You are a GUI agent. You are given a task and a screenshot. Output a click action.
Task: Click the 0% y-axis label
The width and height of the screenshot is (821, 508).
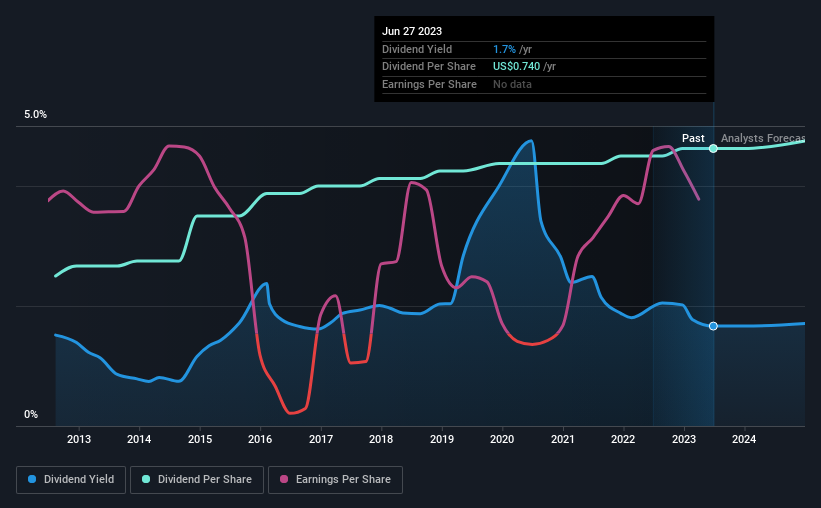coord(31,414)
